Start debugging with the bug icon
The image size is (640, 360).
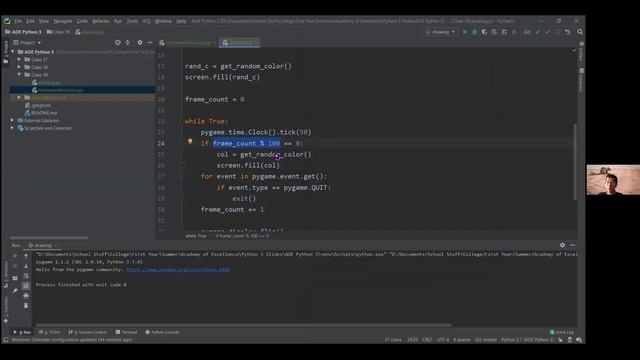pyautogui.click(x=474, y=32)
